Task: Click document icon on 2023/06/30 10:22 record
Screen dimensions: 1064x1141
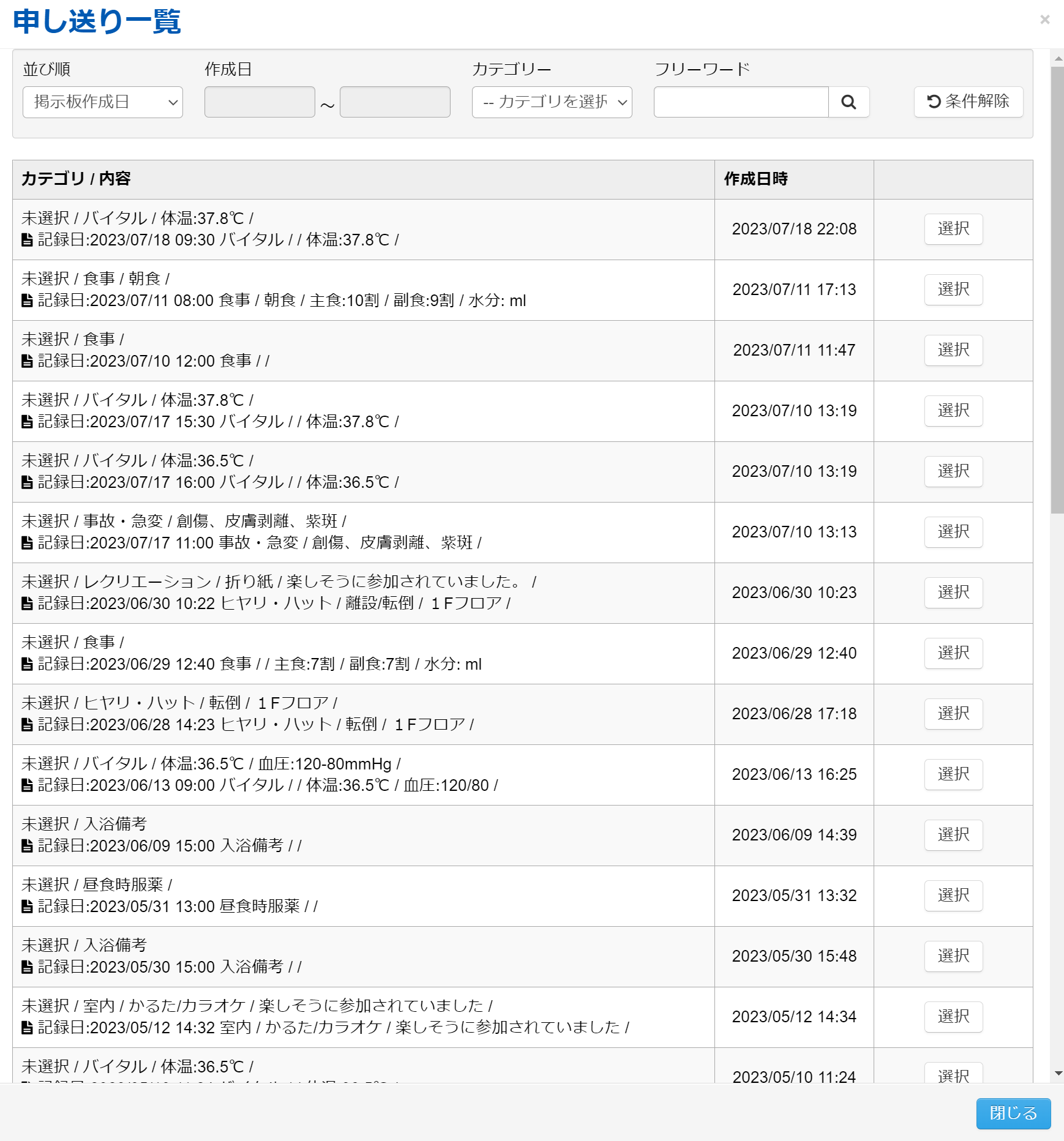Action: click(x=27, y=604)
